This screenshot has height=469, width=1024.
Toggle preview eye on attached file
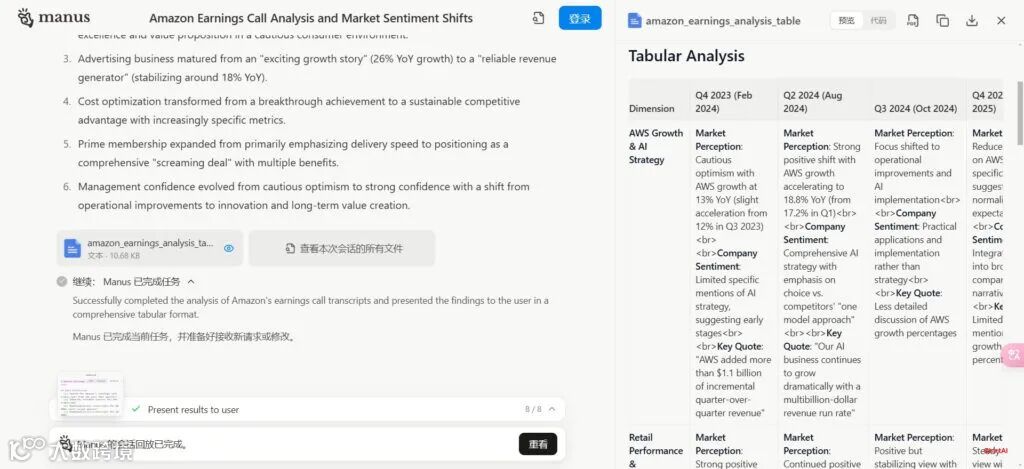coord(229,248)
